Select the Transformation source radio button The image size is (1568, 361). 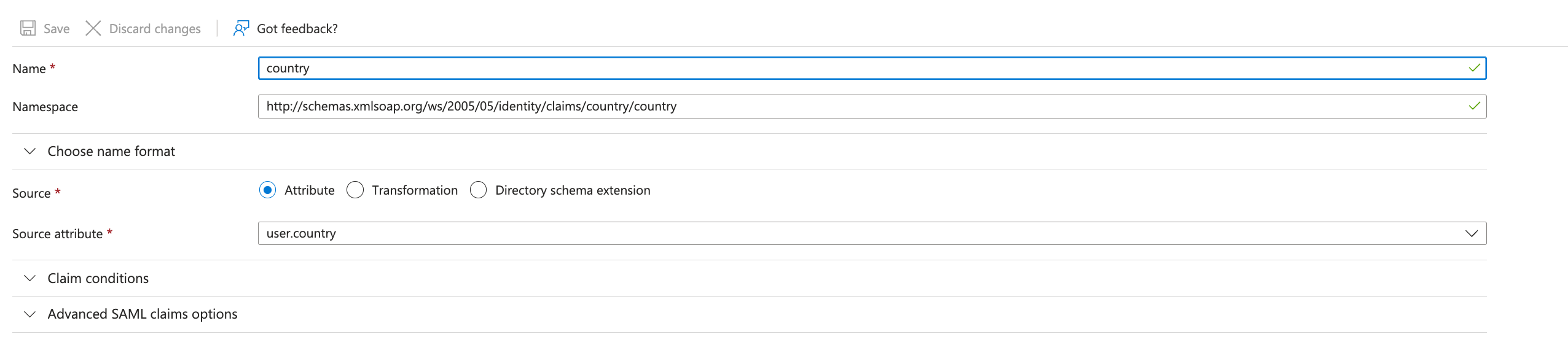click(x=355, y=190)
